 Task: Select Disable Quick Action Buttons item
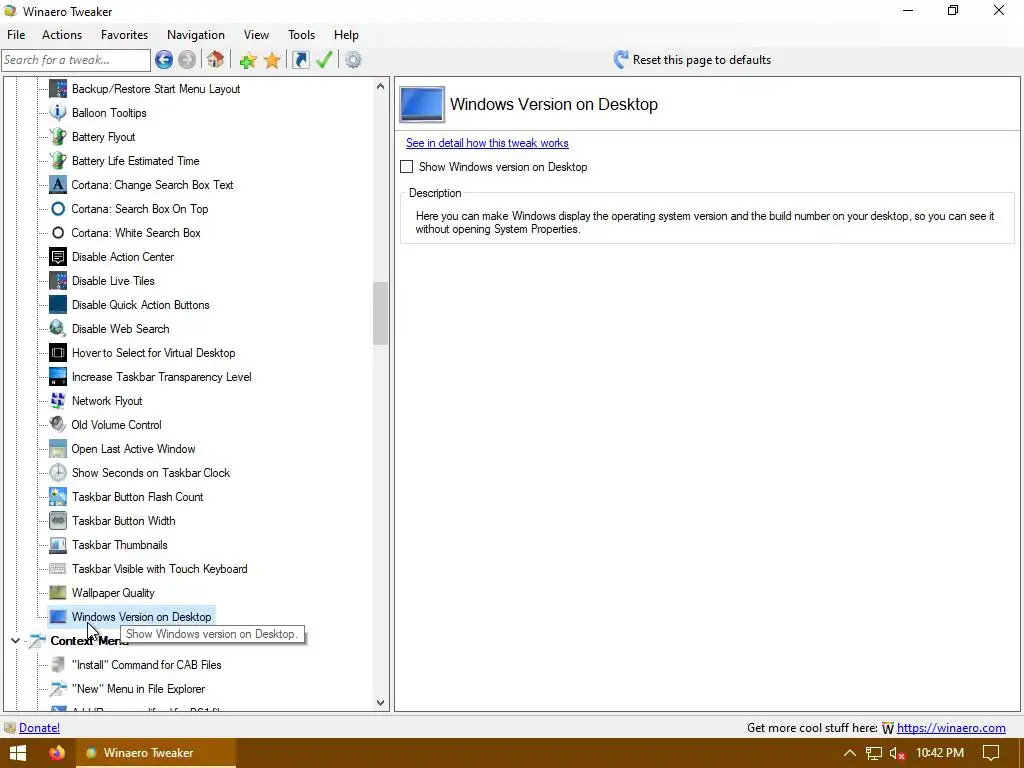140,305
